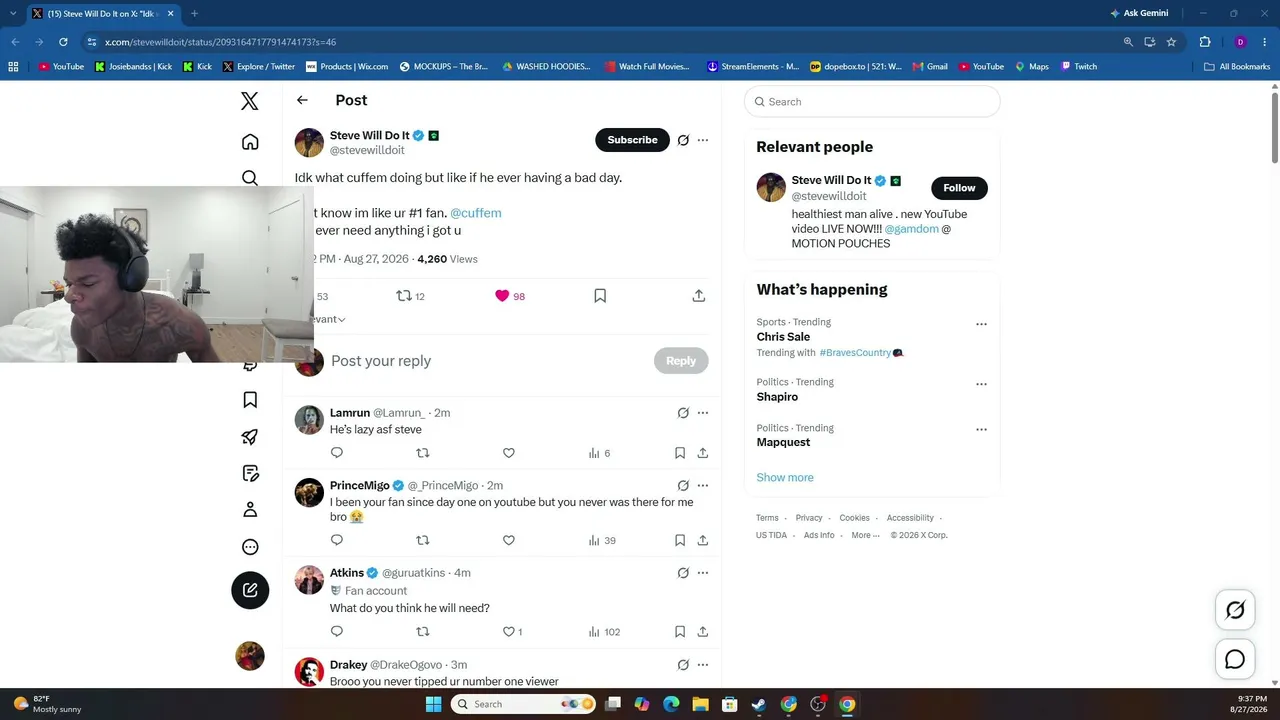This screenshot has width=1280, height=720.
Task: Open more options on Drakey's reply
Action: 703,665
